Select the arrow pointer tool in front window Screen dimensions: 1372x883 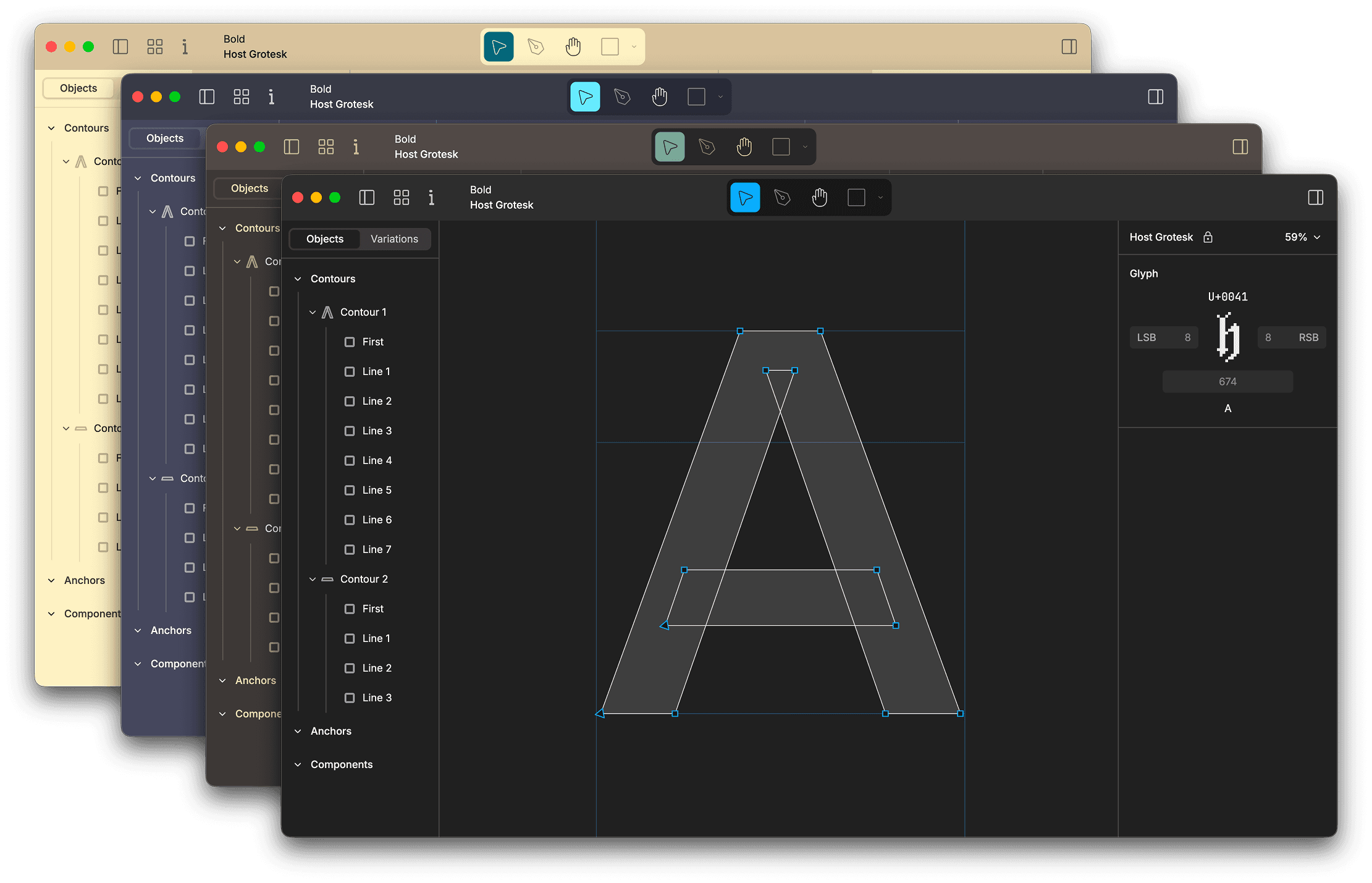[745, 198]
